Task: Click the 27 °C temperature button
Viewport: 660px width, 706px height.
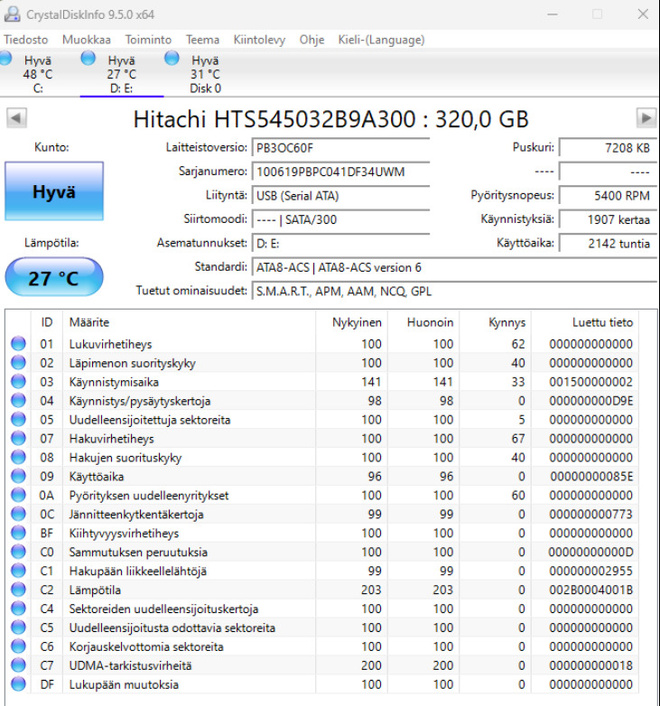Action: coord(54,277)
